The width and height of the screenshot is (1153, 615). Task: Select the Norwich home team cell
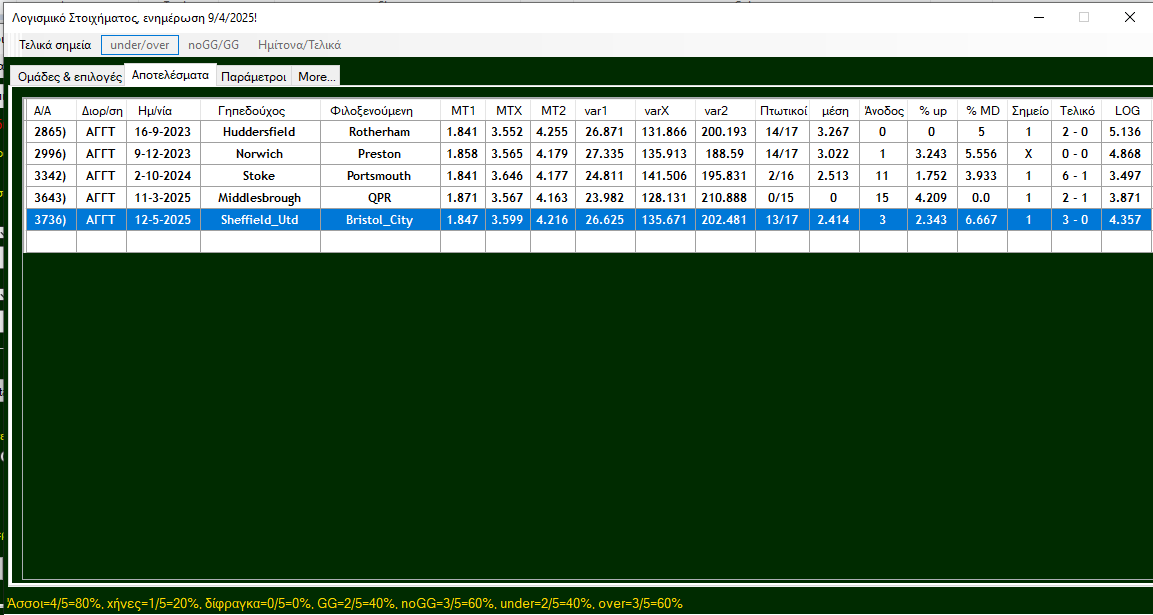[259, 154]
